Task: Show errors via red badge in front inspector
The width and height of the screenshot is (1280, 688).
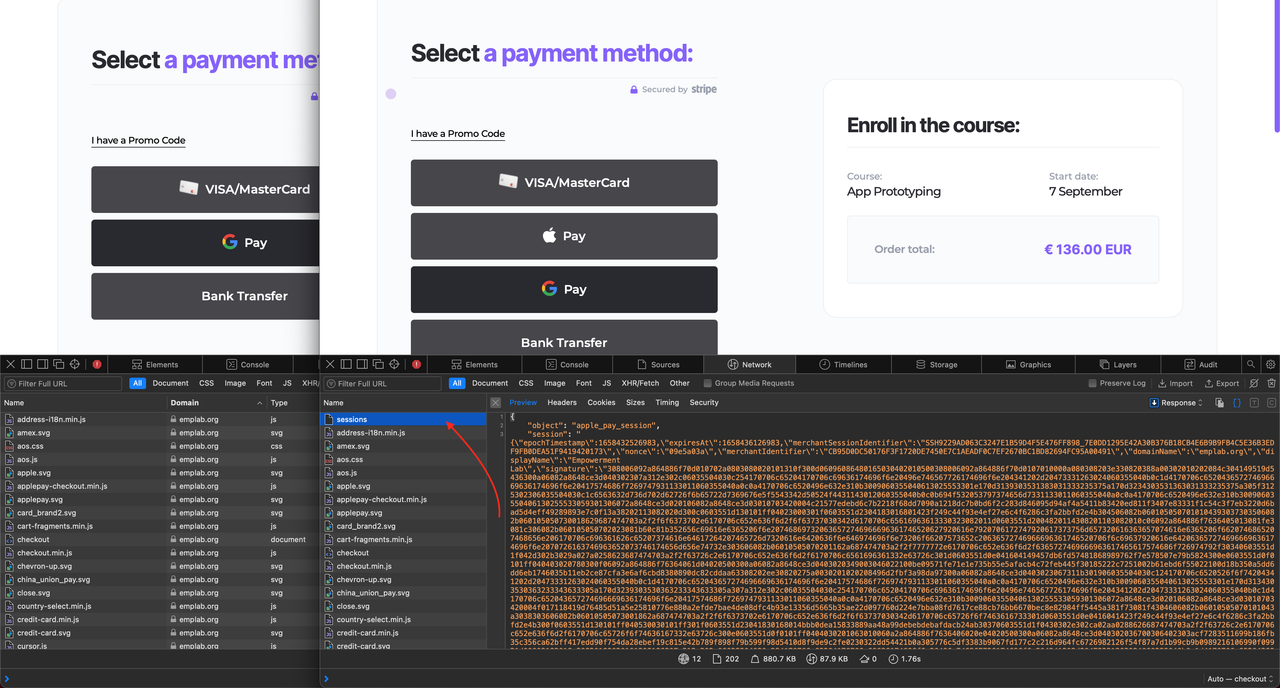Action: pyautogui.click(x=416, y=365)
